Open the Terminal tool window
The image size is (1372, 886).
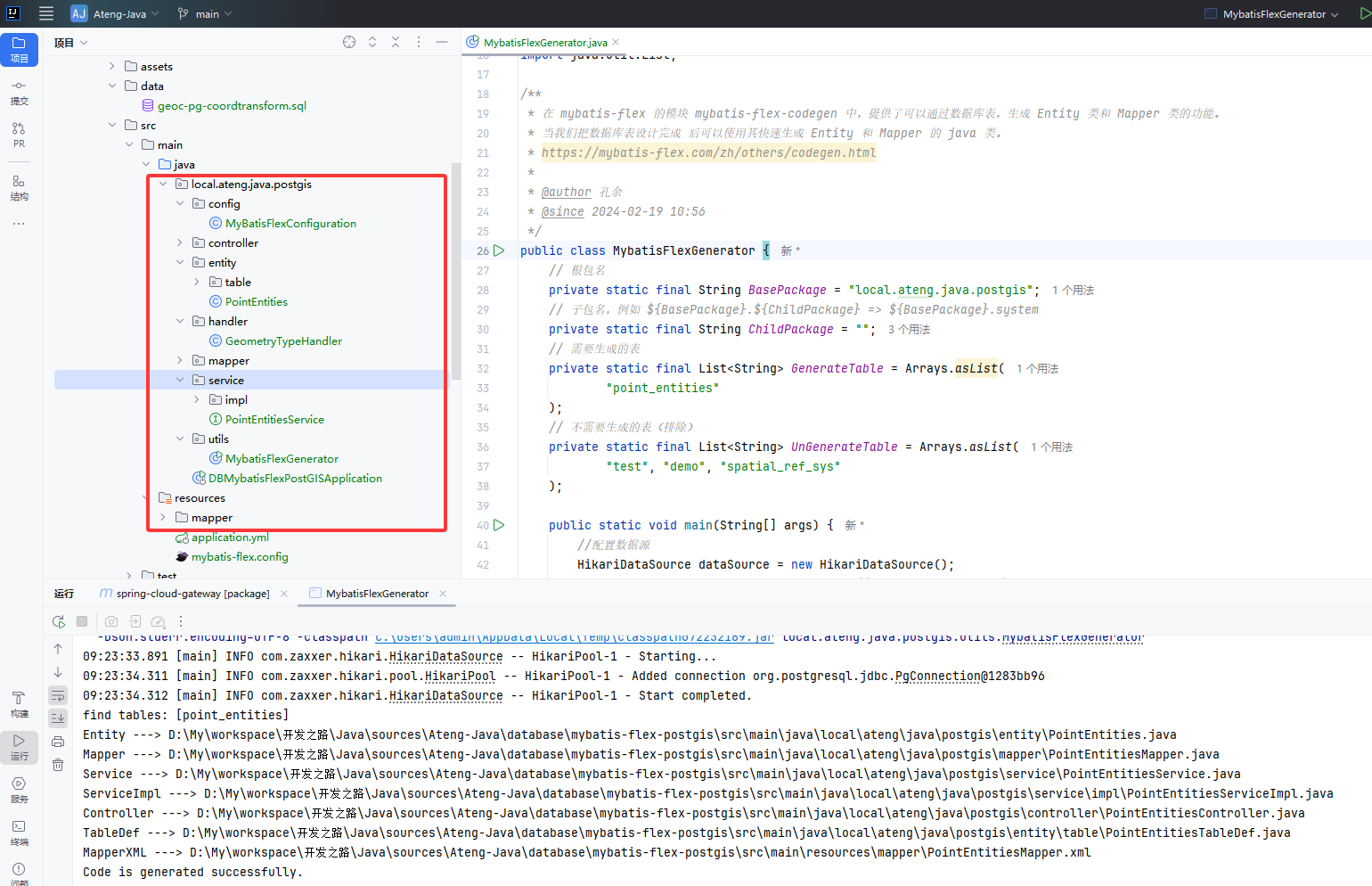(x=19, y=833)
